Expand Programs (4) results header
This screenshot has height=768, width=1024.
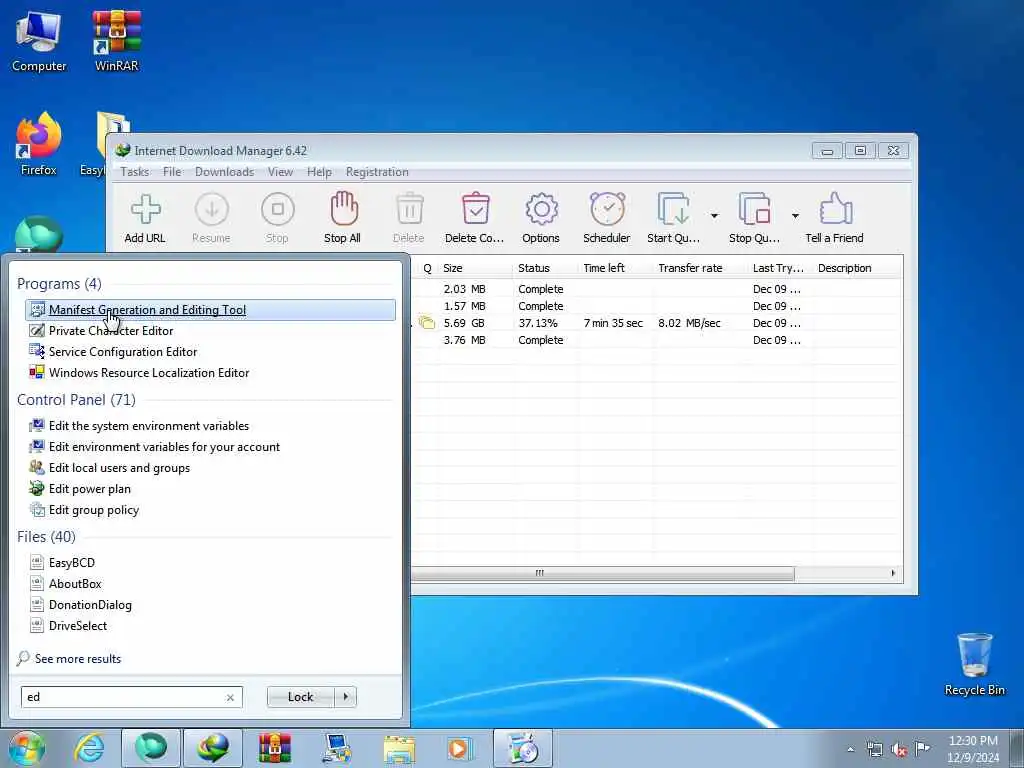coord(59,283)
